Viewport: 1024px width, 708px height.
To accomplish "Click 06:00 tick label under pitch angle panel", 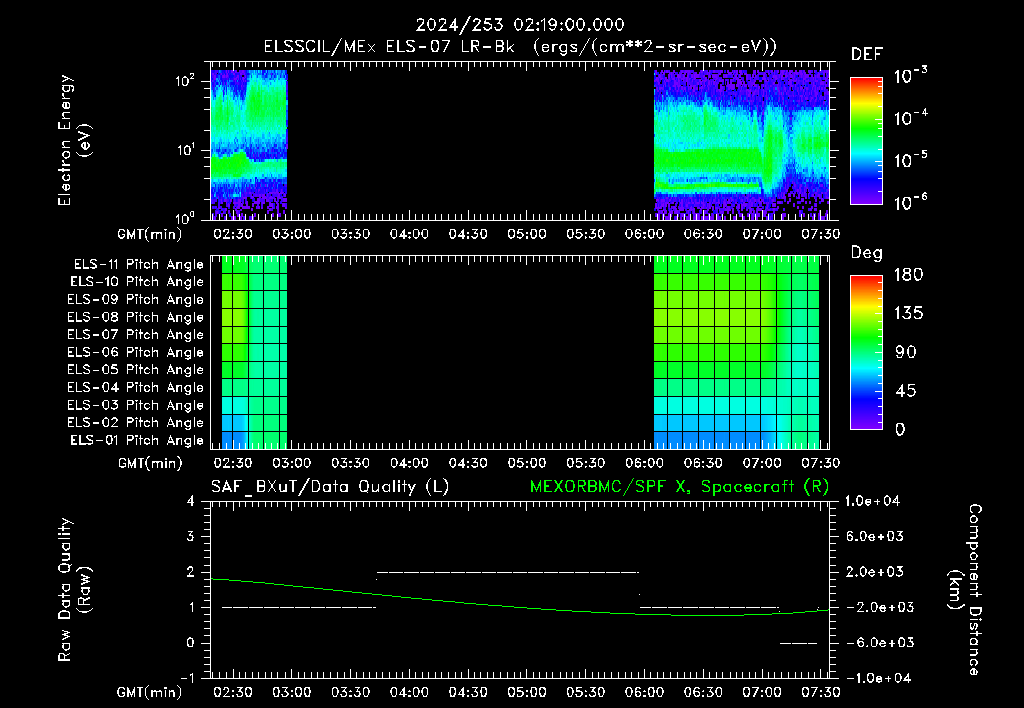I will click(x=644, y=464).
